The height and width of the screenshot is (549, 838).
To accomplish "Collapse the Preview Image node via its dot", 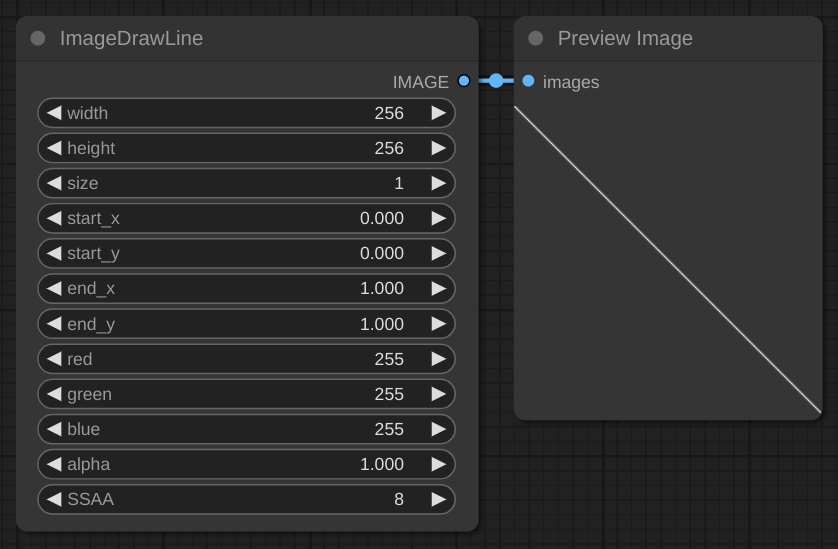I will click(x=536, y=39).
